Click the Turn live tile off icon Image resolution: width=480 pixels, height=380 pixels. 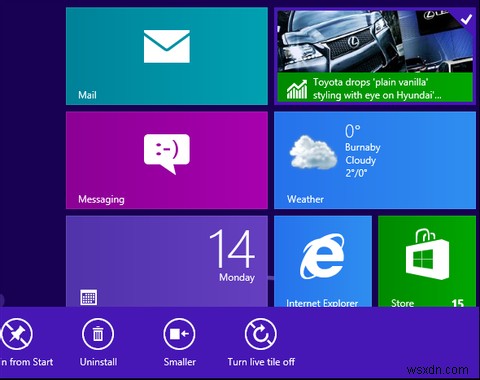point(261,334)
